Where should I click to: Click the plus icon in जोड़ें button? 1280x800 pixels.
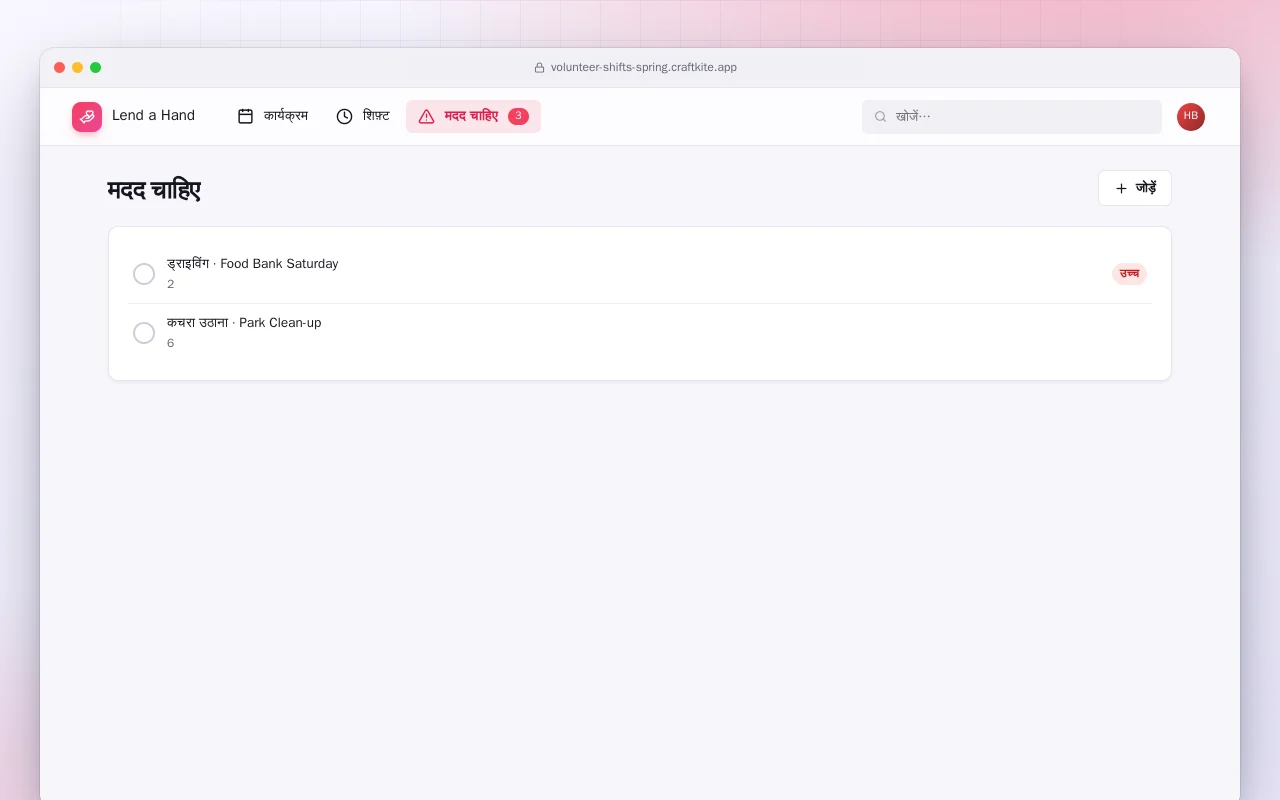click(x=1121, y=188)
